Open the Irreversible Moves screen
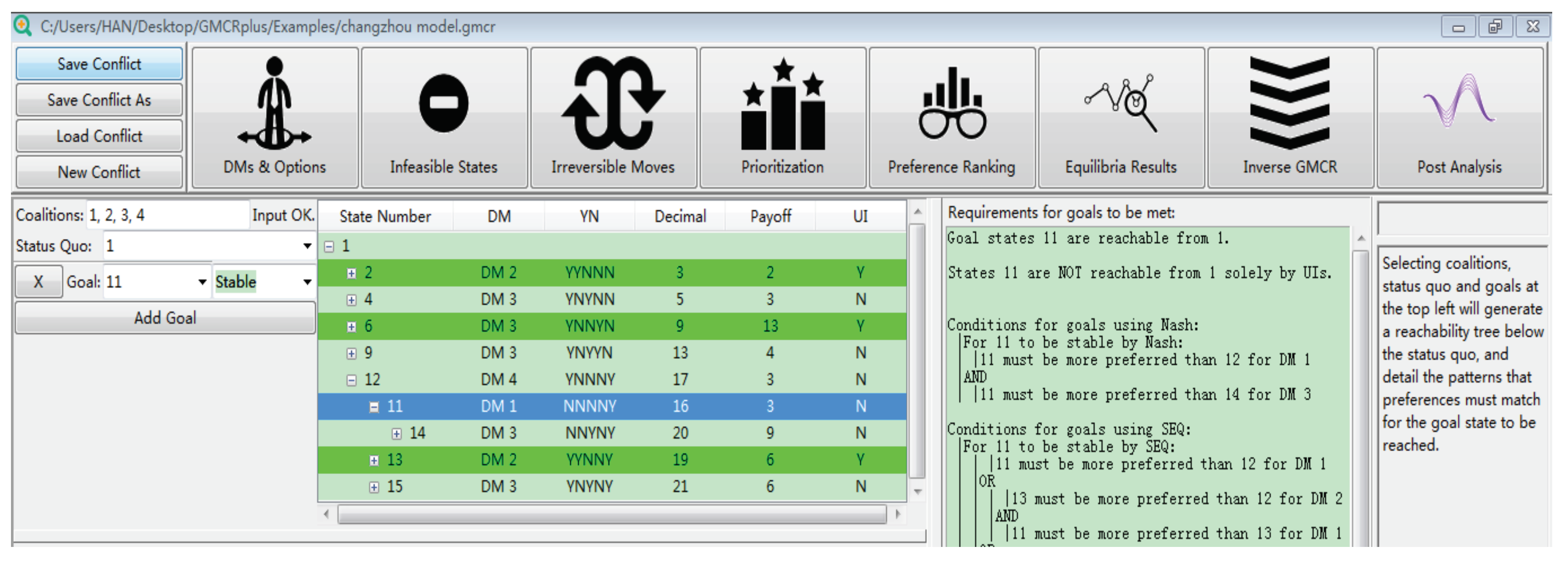This screenshot has width=1568, height=561. (613, 118)
